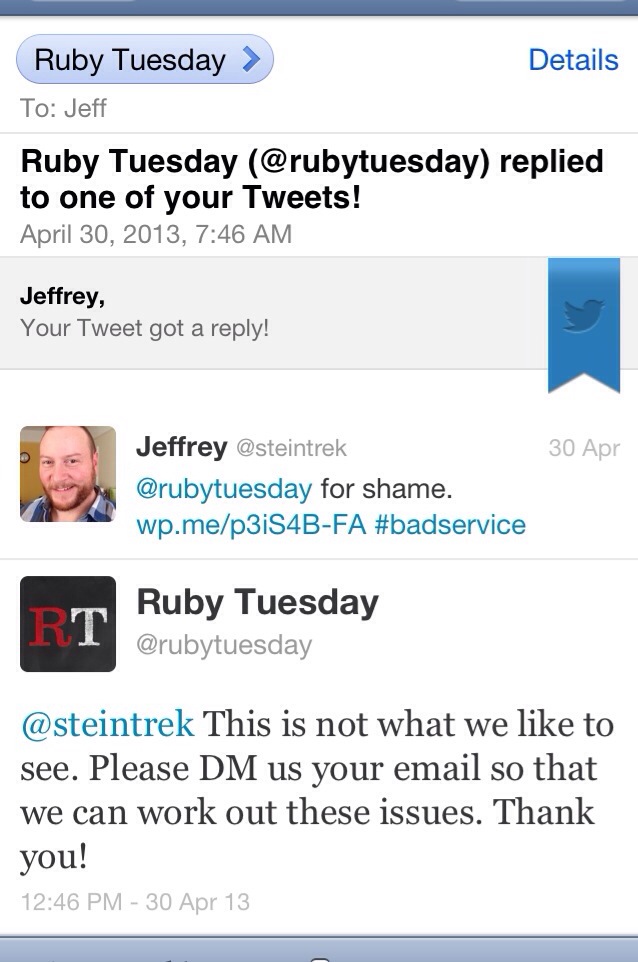
Task: Click the "12:46 PM - 30 Apr 13" timestamp
Action: pos(135,901)
